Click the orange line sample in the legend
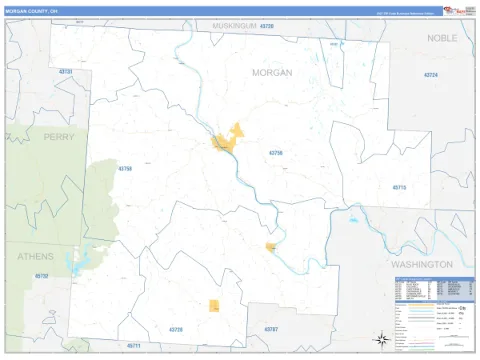Screen dimensions: 480x360 coord(421,305)
